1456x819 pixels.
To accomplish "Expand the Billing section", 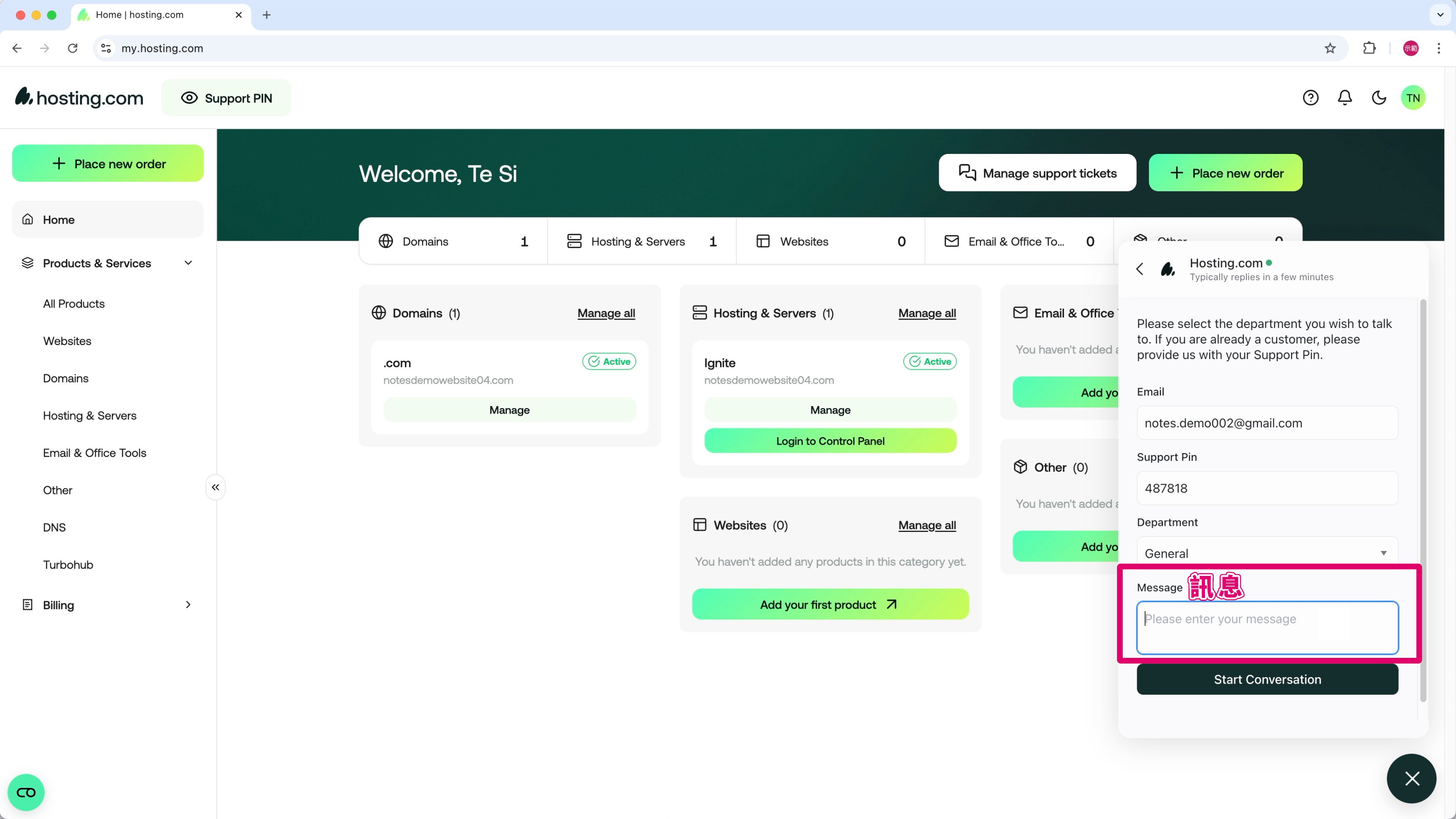I will pyautogui.click(x=188, y=605).
